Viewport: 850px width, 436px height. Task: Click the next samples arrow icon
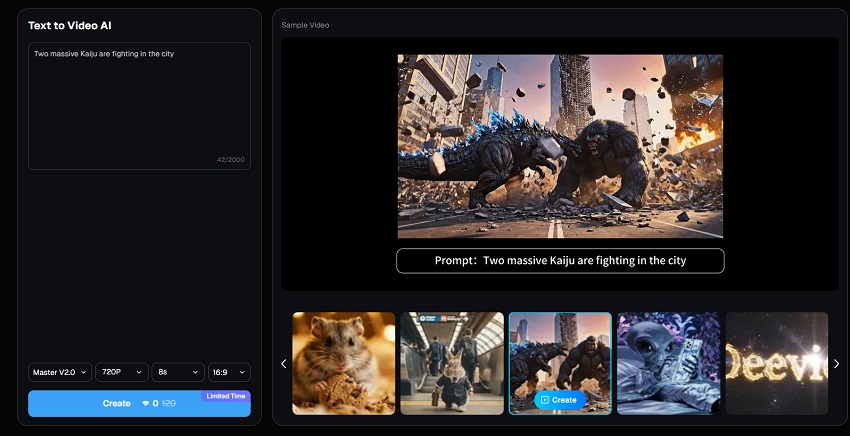tap(836, 364)
